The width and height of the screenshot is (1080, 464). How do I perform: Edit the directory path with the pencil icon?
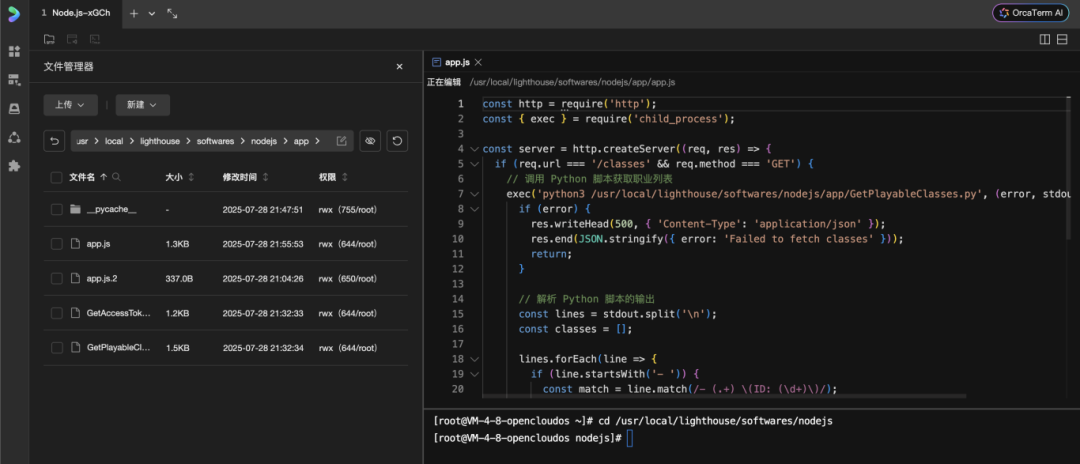[341, 141]
